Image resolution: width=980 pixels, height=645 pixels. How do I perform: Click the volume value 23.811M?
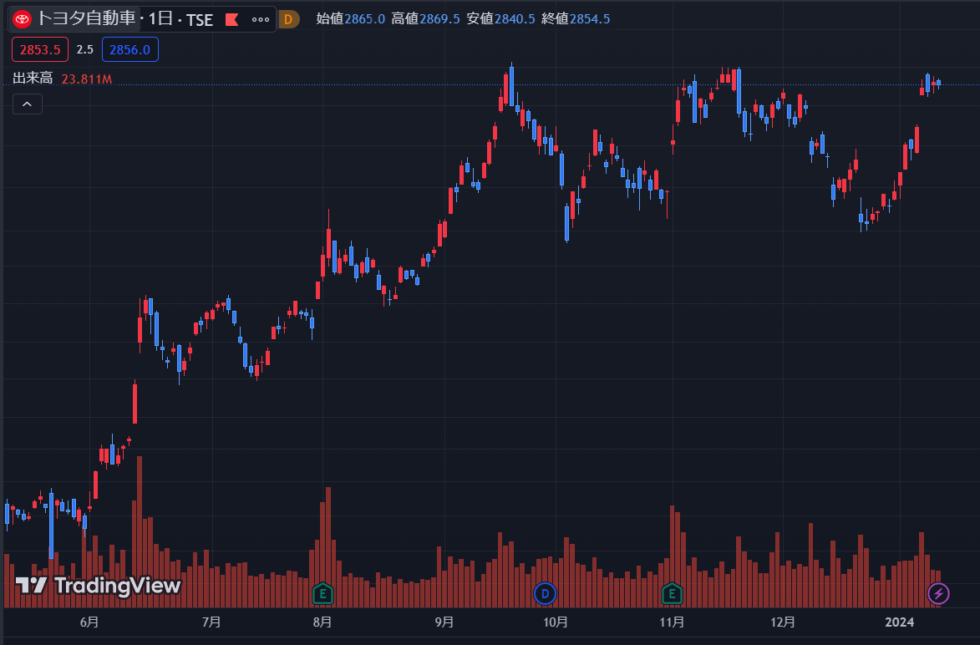click(x=87, y=79)
